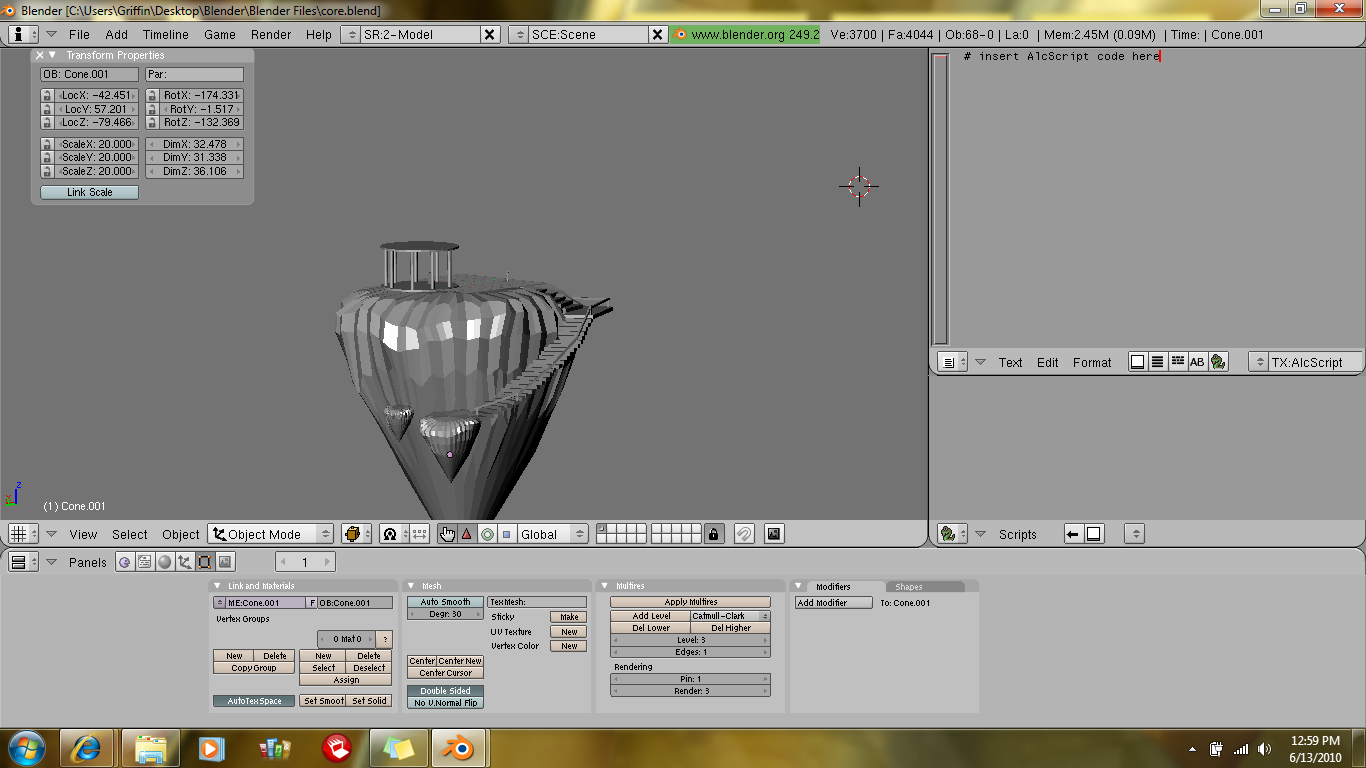The image size is (1366, 768).
Task: Toggle the Auto Smooth button
Action: point(445,602)
